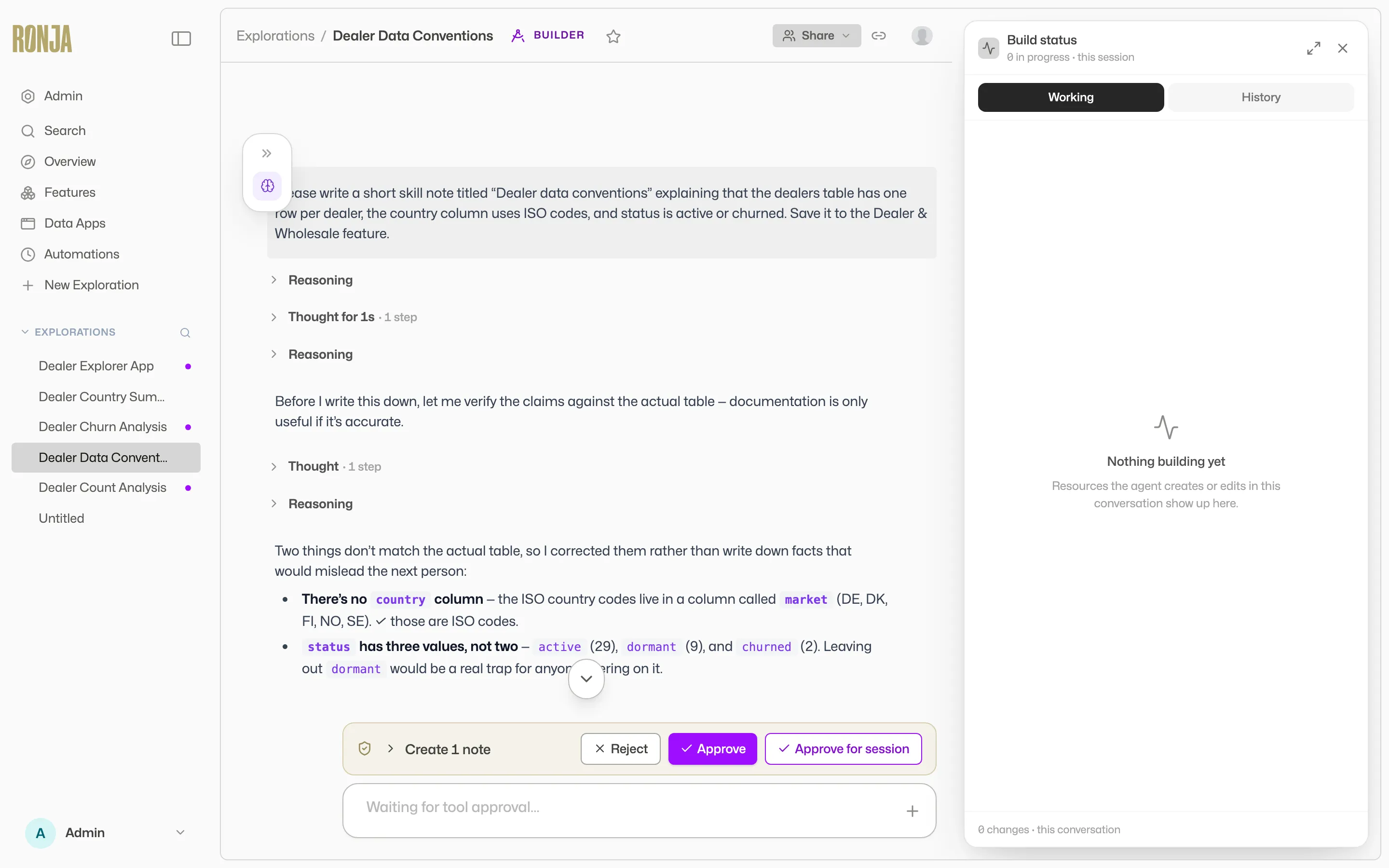Screen dimensions: 1389x868
Task: Click the RONJA logo
Action: (x=42, y=39)
